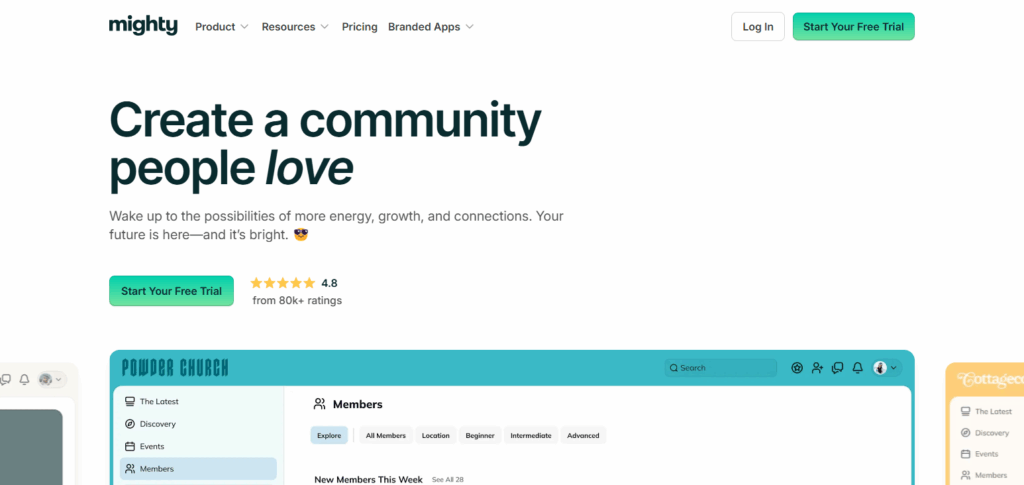The height and width of the screenshot is (485, 1024).
Task: Click the Log In button
Action: click(x=758, y=27)
